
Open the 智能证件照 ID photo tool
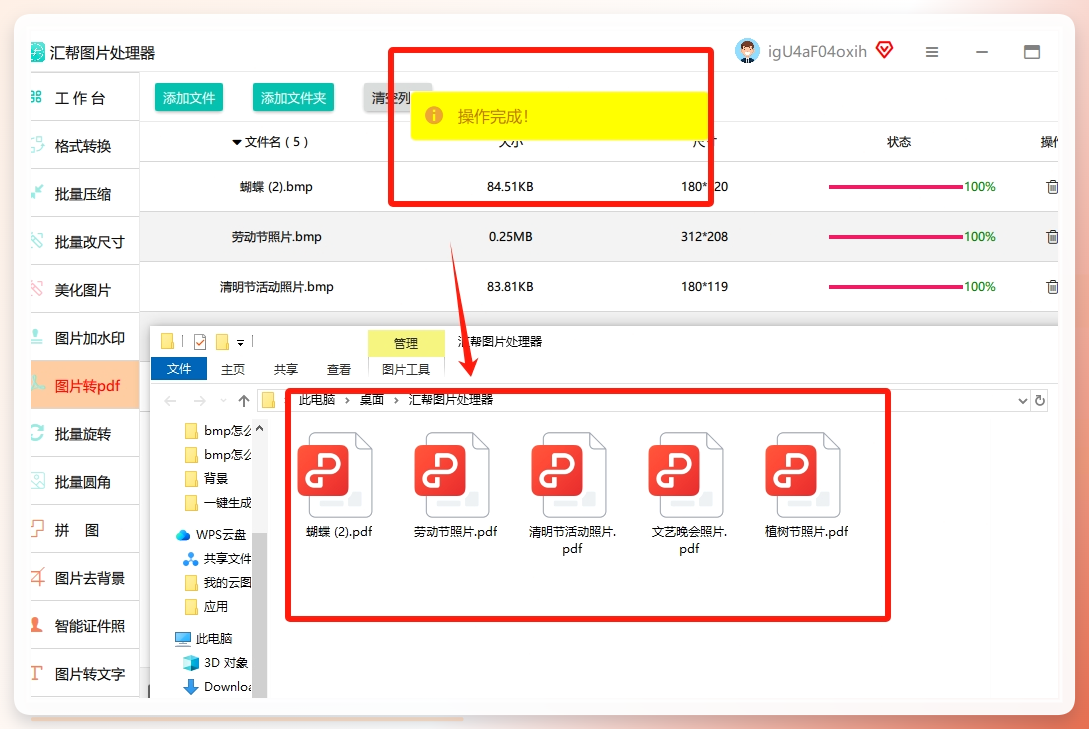85,626
